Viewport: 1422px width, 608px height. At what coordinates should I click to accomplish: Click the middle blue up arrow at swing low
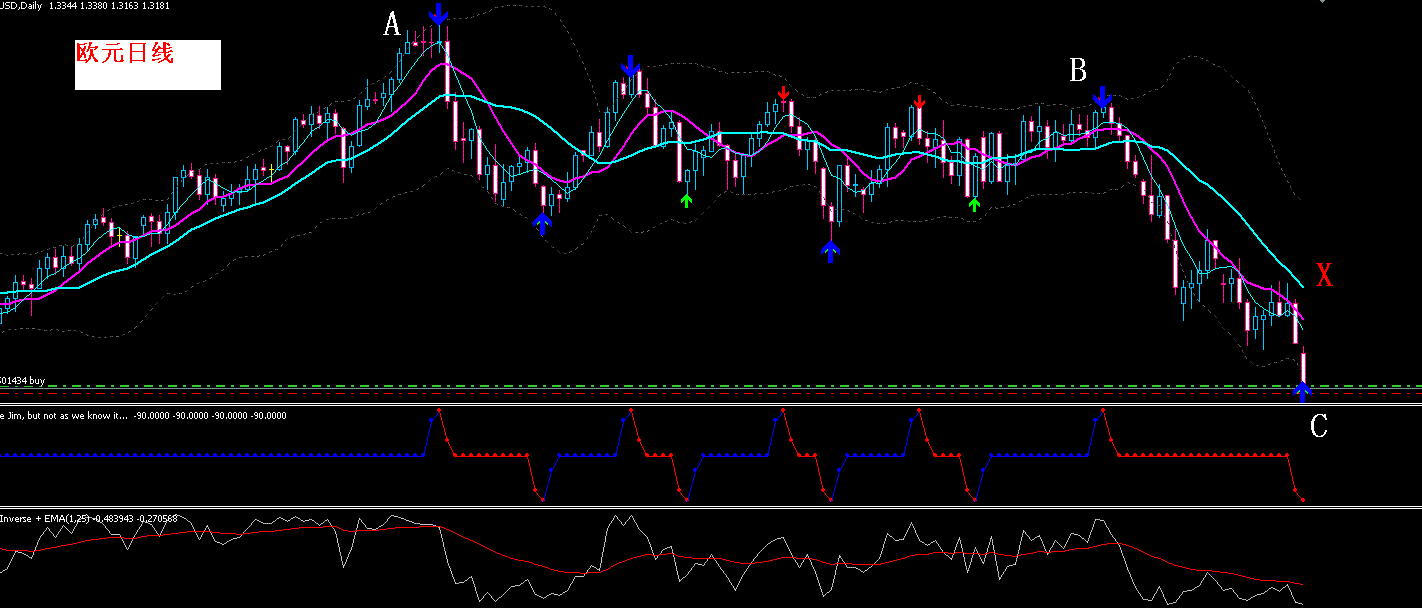pos(830,251)
